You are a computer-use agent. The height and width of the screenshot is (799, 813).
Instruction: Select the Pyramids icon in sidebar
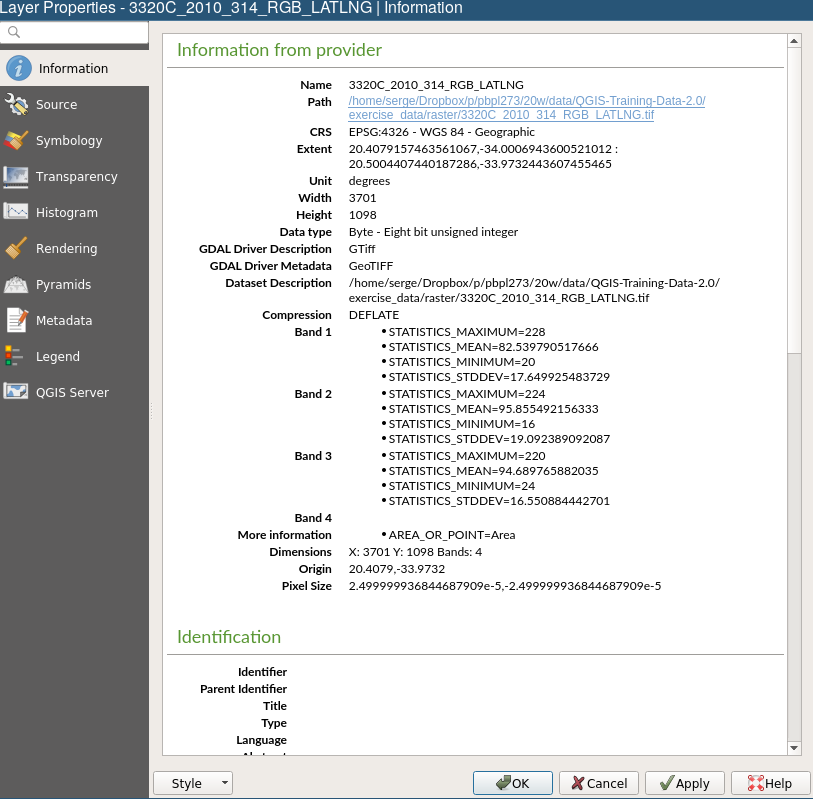point(17,285)
